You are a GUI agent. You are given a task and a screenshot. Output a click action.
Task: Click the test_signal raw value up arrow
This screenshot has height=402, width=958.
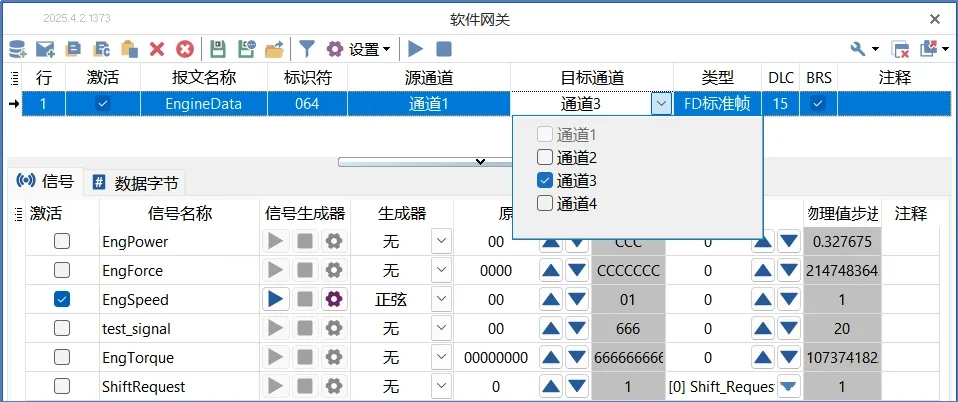click(551, 328)
